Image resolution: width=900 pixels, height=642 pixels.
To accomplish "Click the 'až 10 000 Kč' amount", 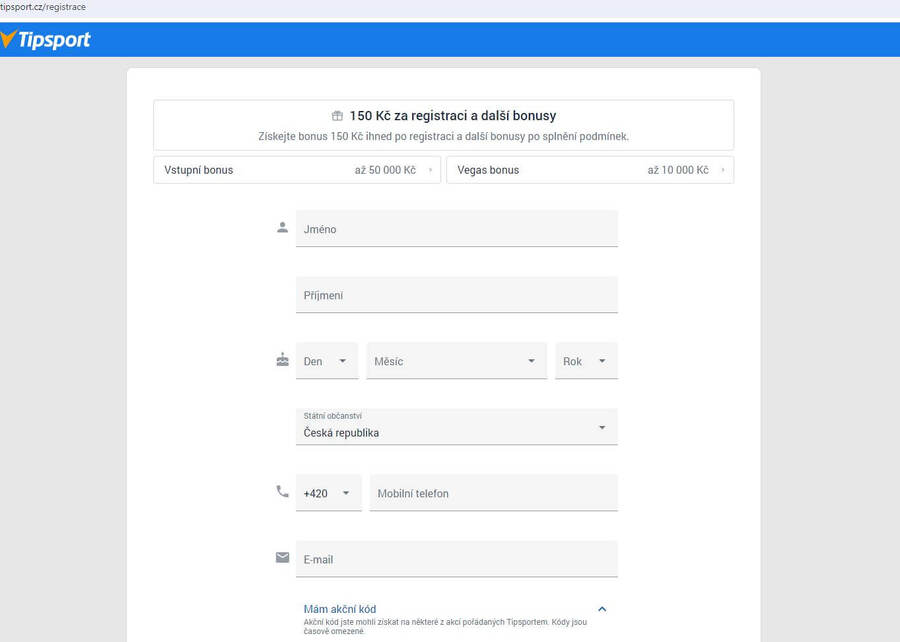I will click(678, 170).
